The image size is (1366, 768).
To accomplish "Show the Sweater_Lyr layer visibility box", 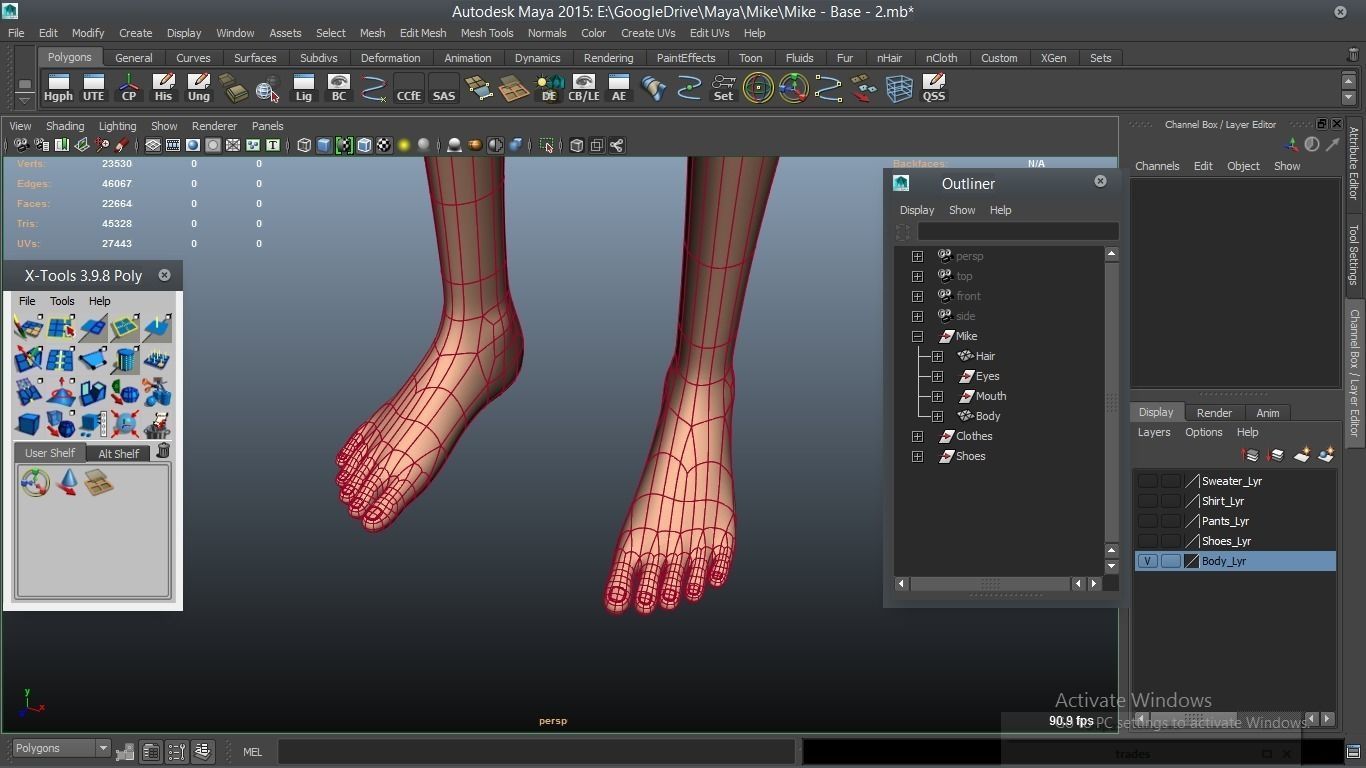I will tap(1148, 481).
